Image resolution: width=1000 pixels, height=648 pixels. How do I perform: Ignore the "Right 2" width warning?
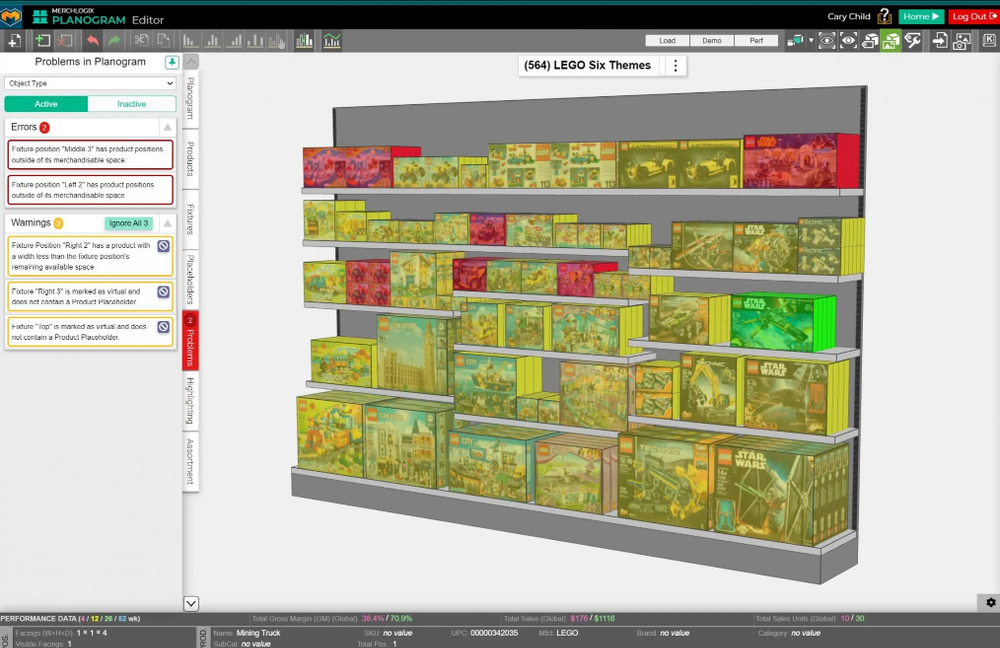(163, 246)
